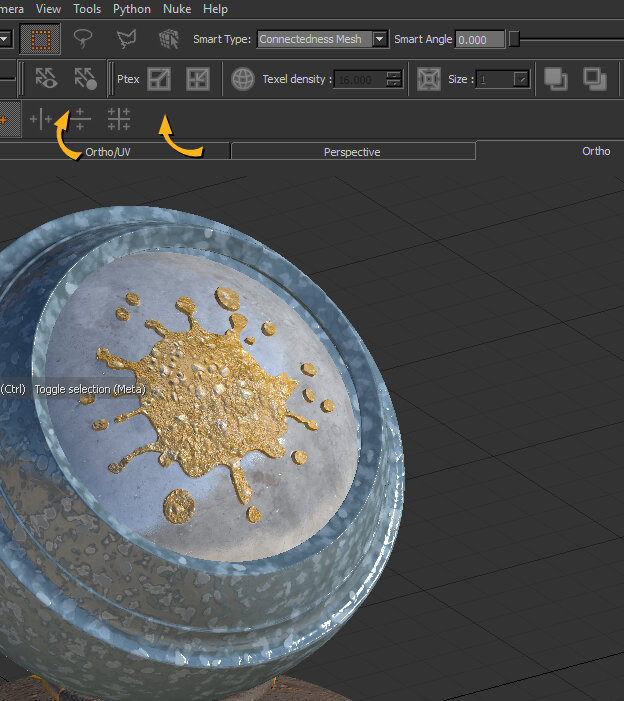Open the Nuke menu

(177, 9)
